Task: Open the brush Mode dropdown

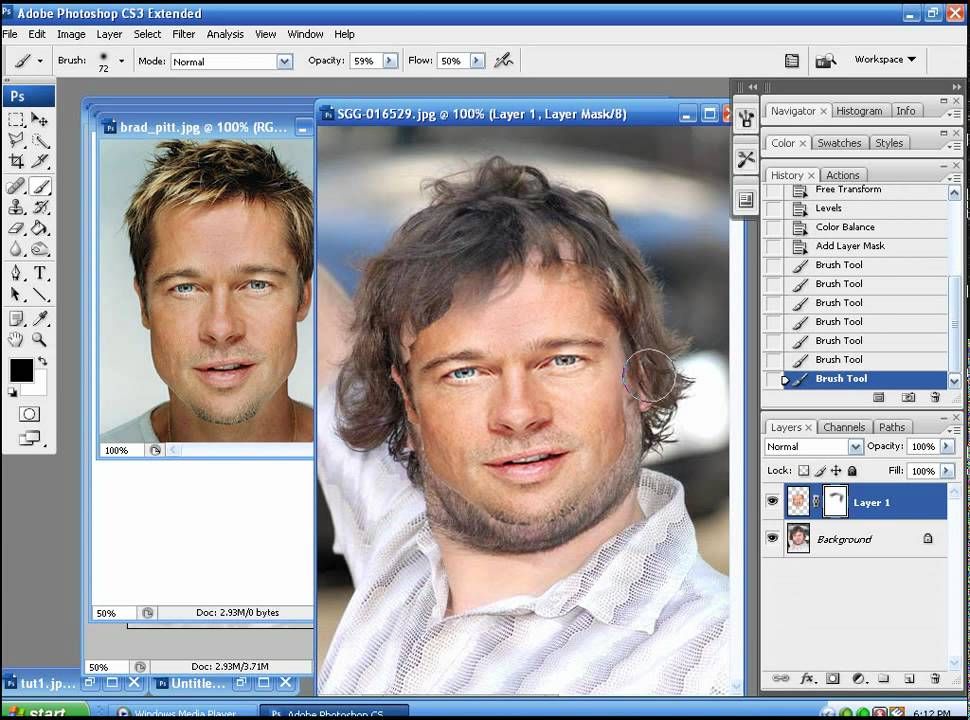Action: [x=284, y=61]
